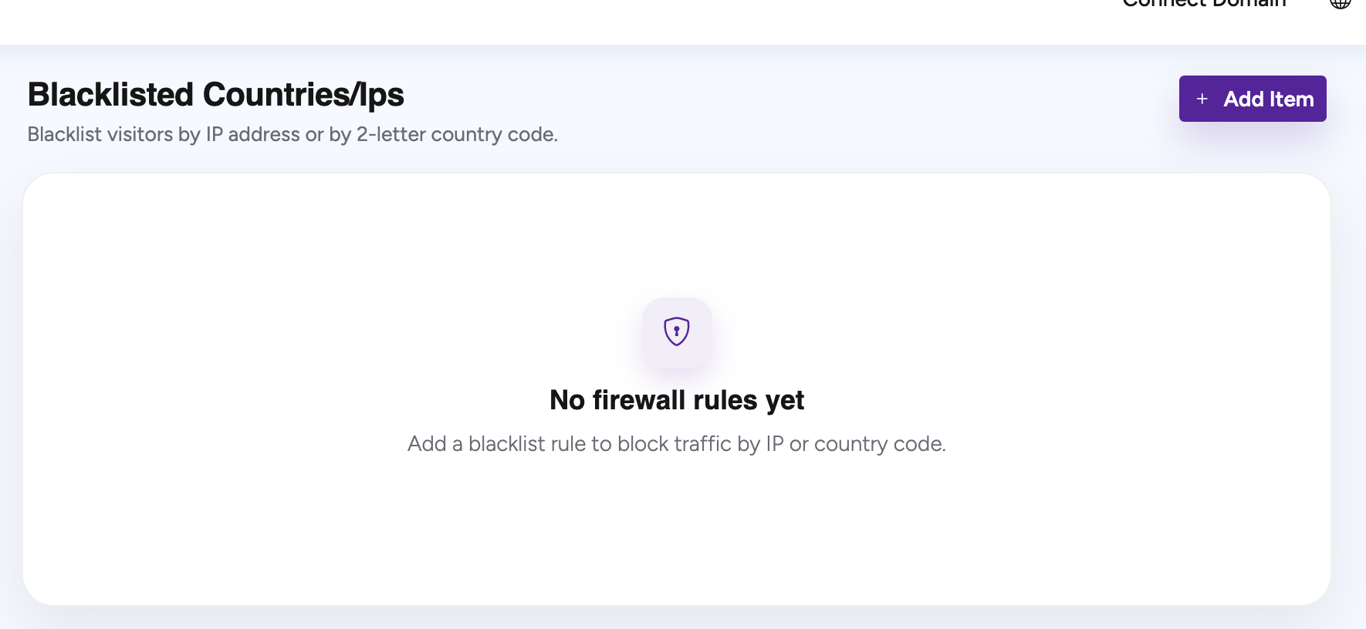Click the No firewall rules yet message
The height and width of the screenshot is (629, 1366).
676,399
